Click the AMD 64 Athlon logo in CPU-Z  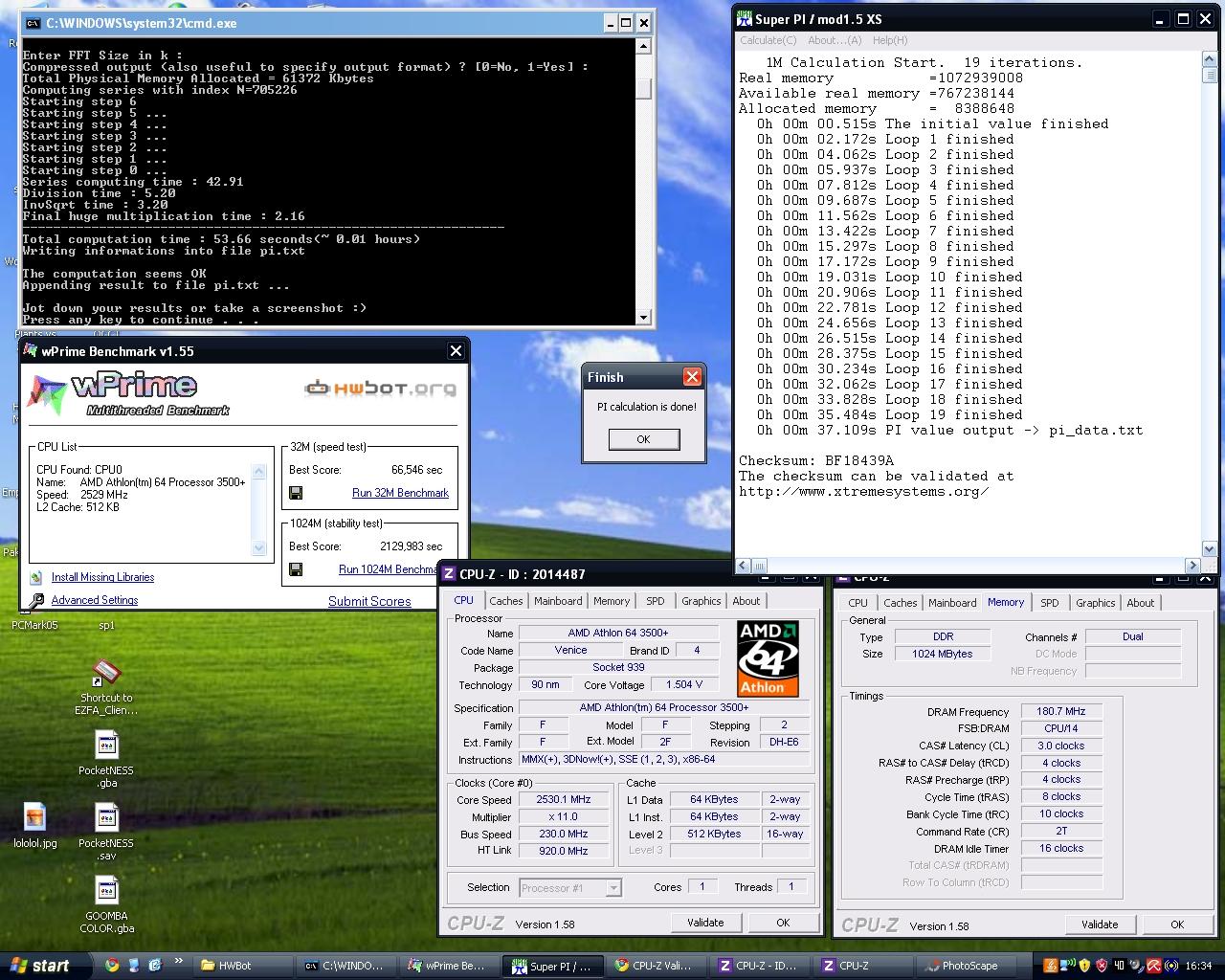click(768, 658)
